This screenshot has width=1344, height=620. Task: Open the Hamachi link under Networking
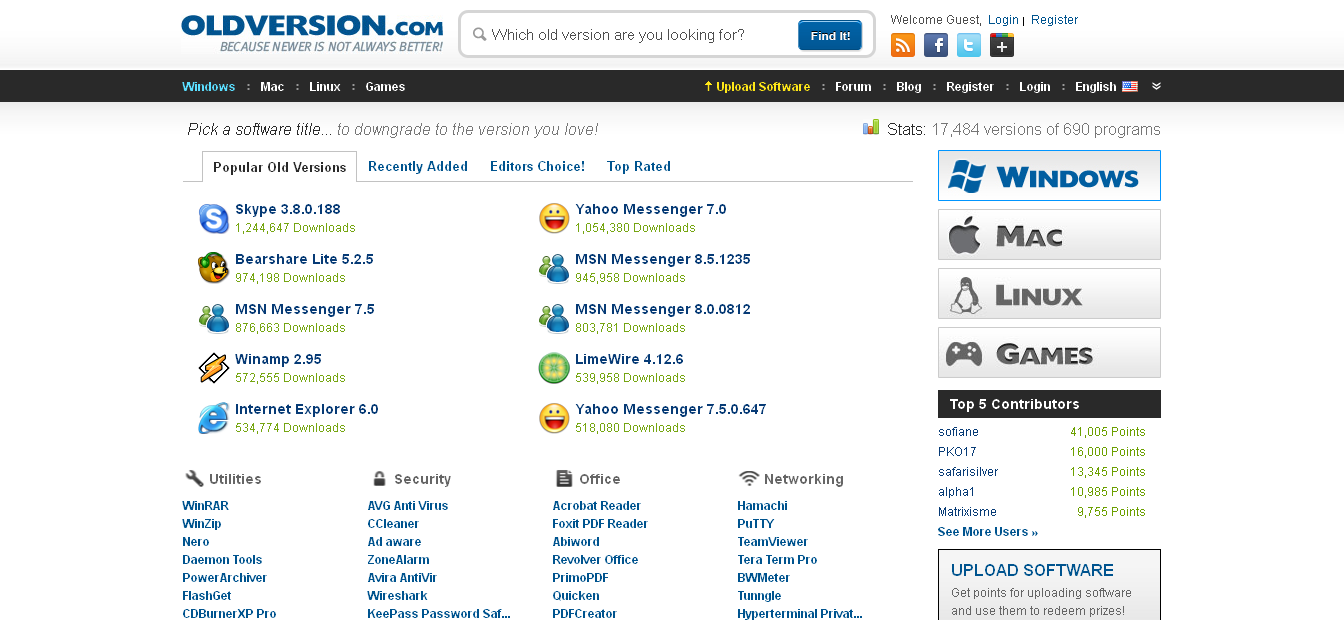pos(762,506)
